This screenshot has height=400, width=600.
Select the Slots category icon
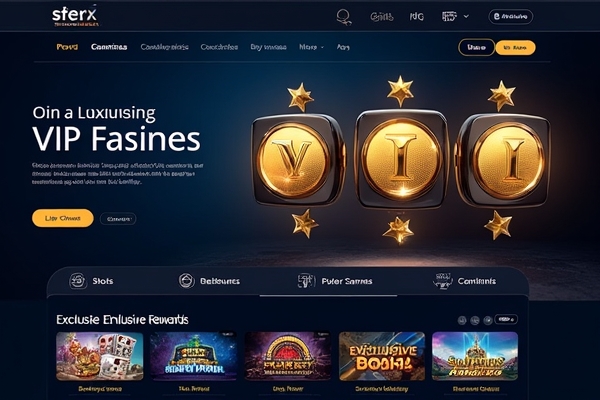coord(78,281)
